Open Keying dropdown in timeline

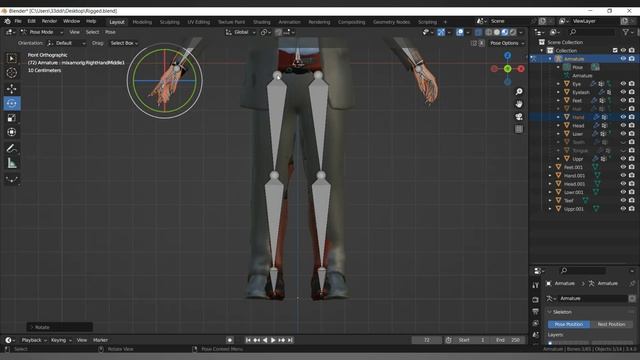coord(61,340)
